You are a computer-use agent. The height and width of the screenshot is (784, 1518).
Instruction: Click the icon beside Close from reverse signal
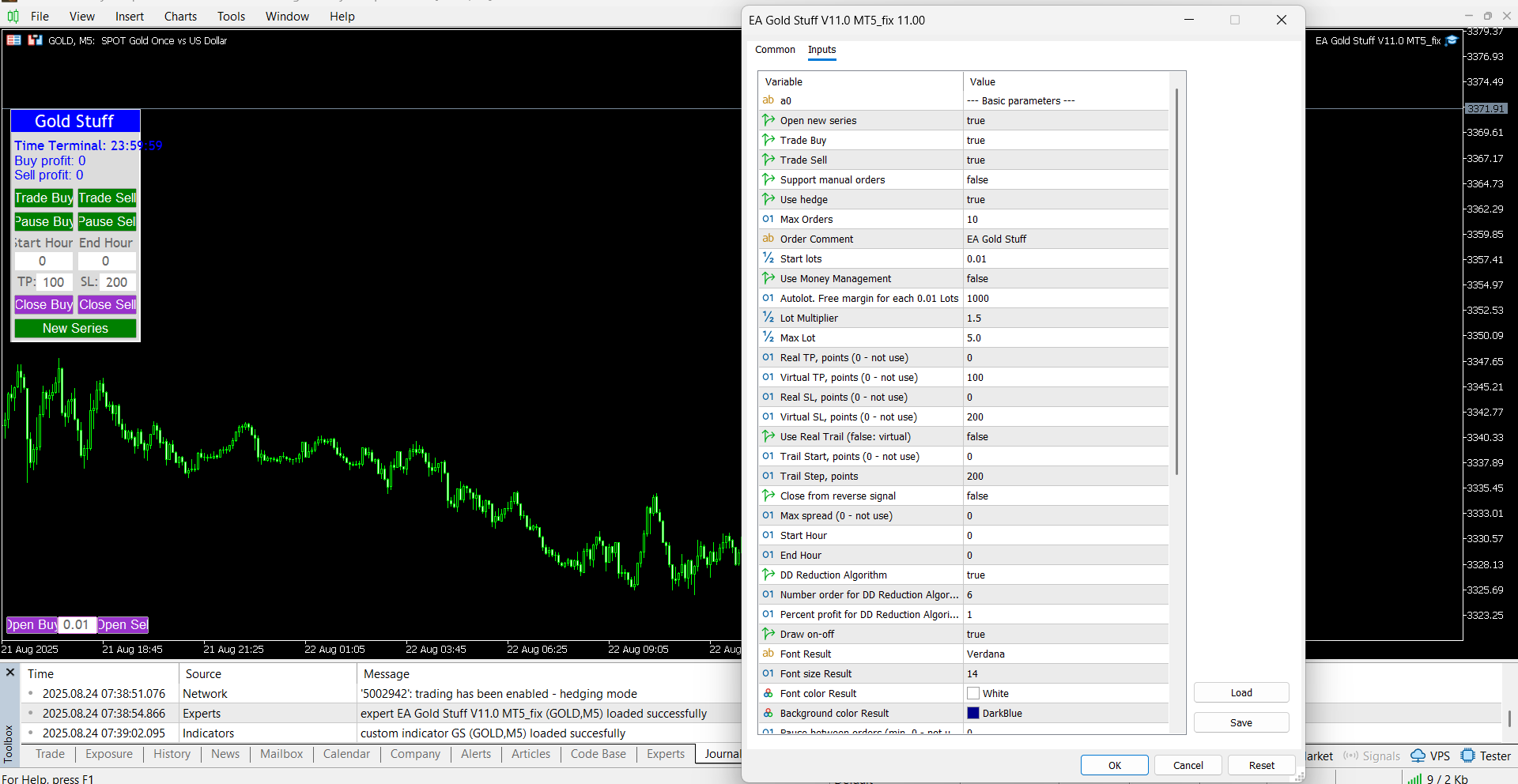[x=768, y=496]
